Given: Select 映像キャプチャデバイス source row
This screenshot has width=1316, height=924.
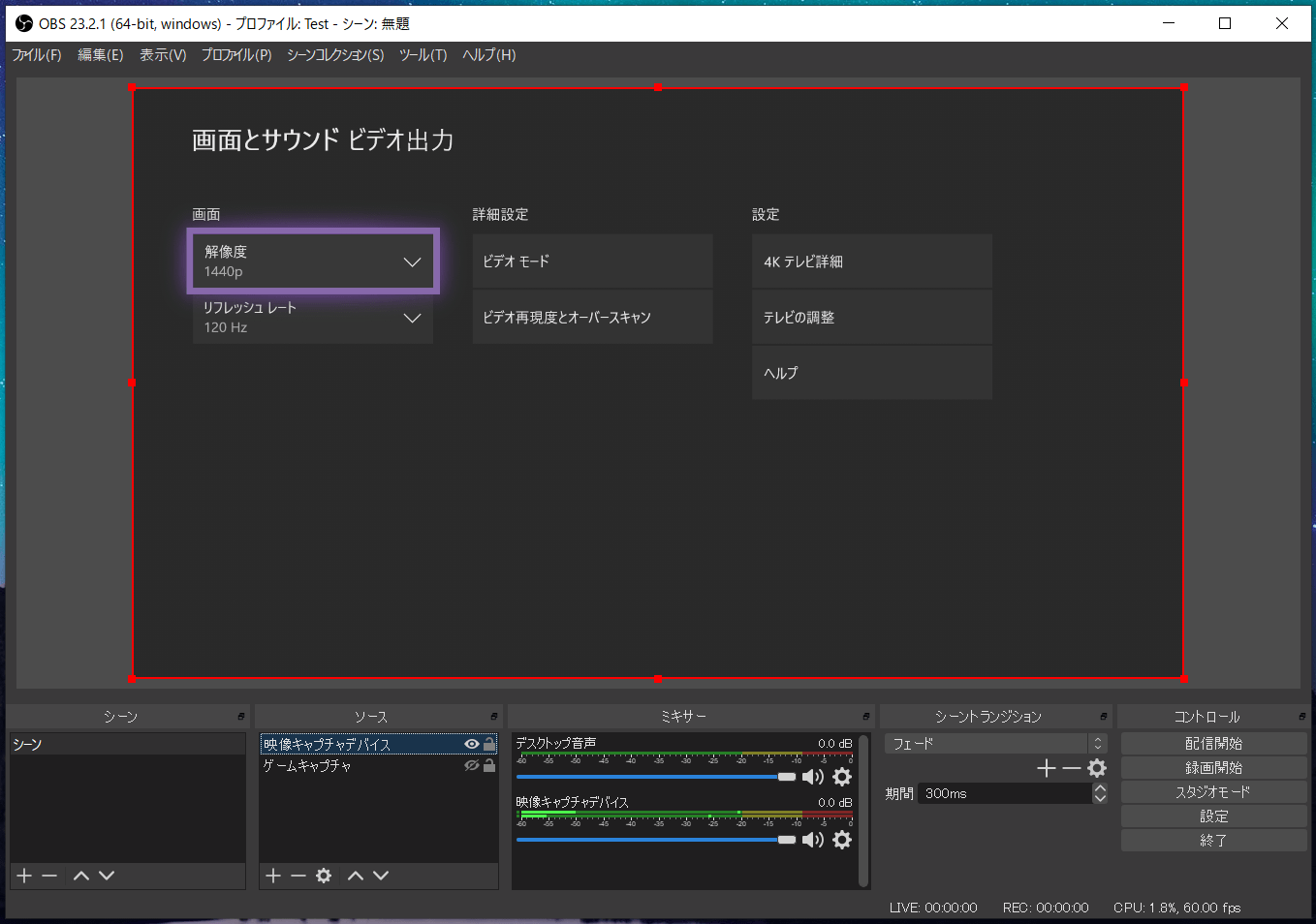Looking at the screenshot, I should click(380, 744).
